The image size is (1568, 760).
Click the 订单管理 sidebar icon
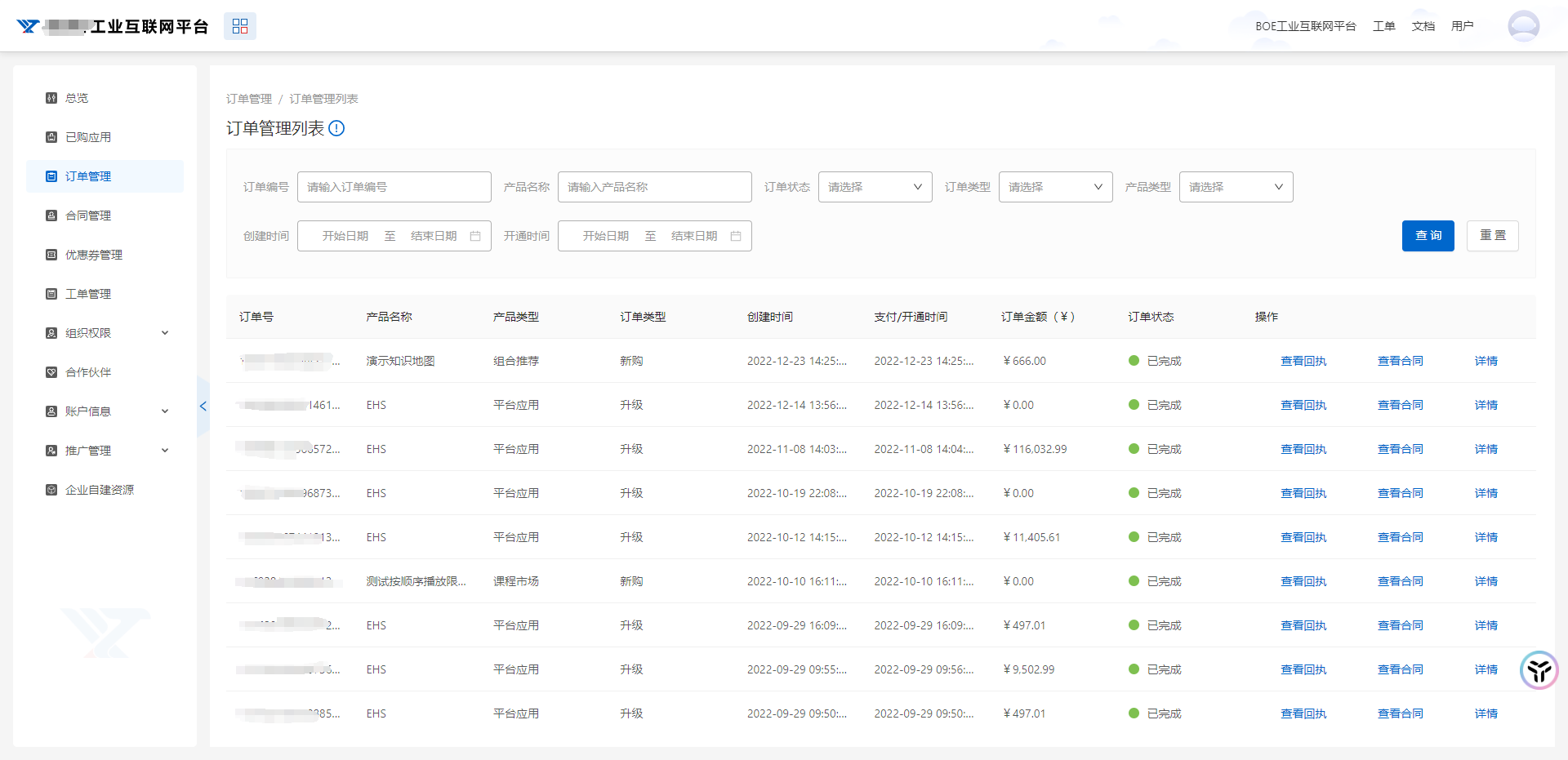tap(51, 176)
